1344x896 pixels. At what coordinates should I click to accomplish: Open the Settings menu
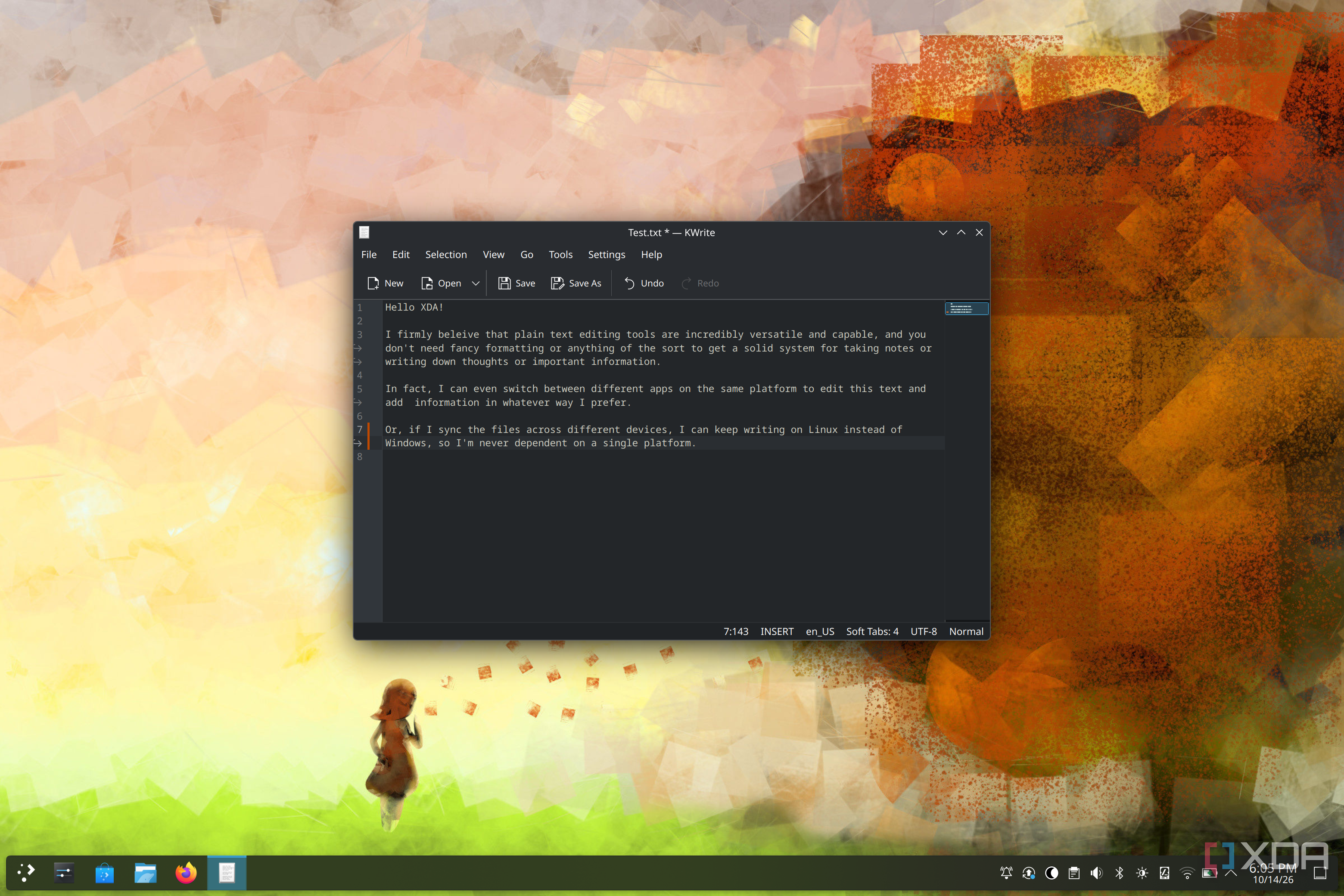606,255
